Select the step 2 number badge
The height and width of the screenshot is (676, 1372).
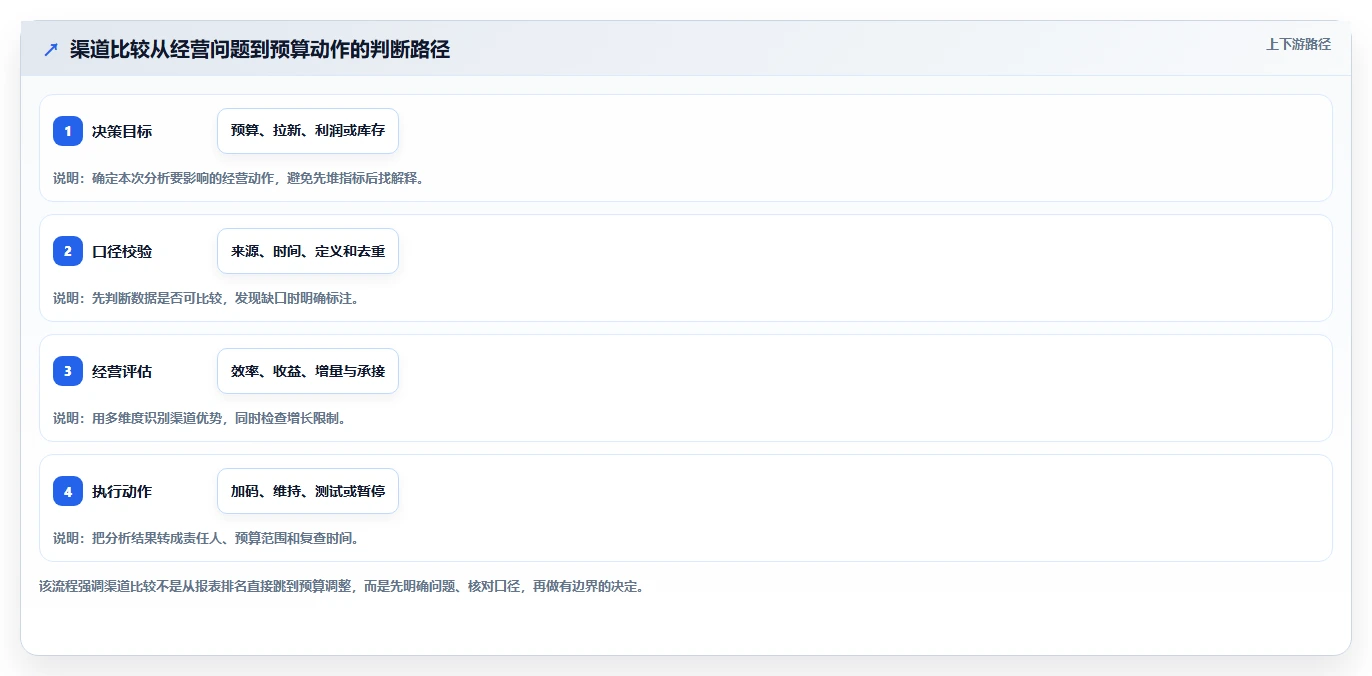pyautogui.click(x=68, y=251)
